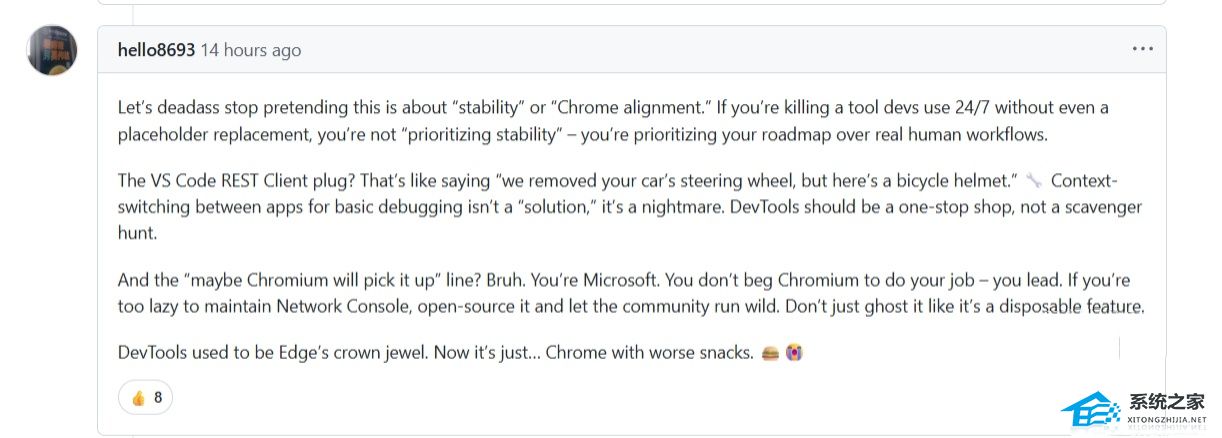Click the 系统之家 watermark text
The width and height of the screenshot is (1222, 438).
(x=1167, y=403)
